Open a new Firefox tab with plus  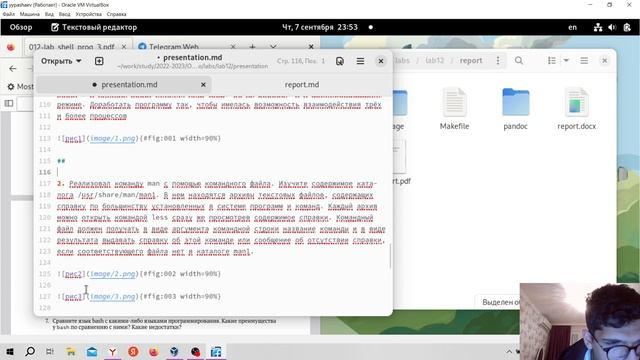252,47
